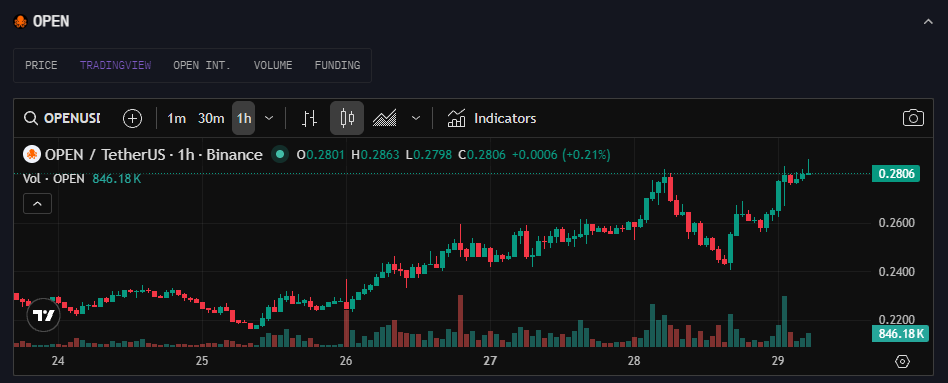Switch to bars chart style
The image size is (948, 383).
[310, 118]
